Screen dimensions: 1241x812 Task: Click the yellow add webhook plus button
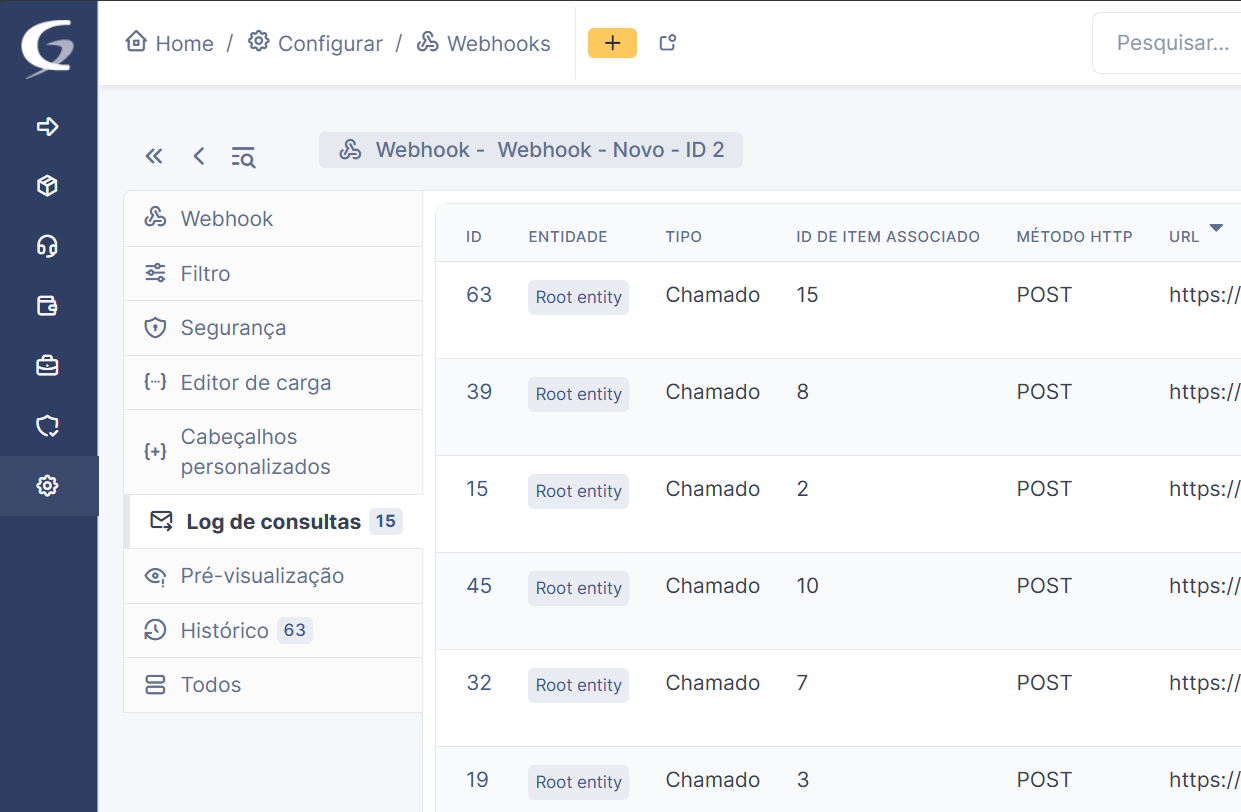click(612, 43)
